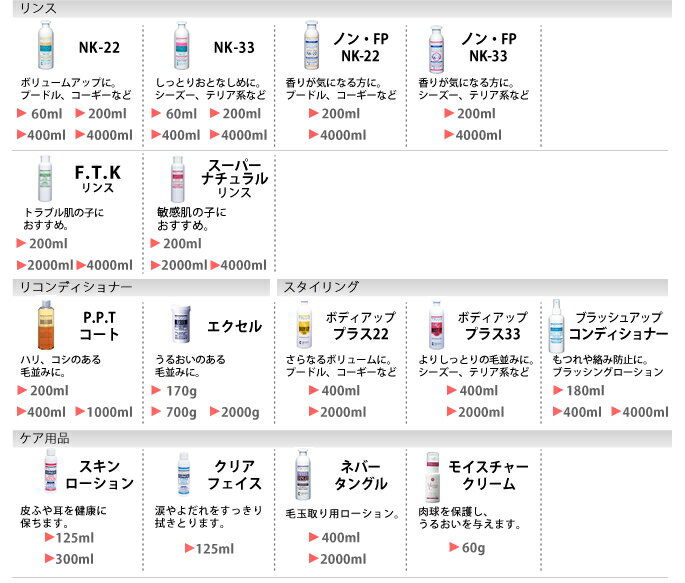Open スキンローション 300ml link

[x=74, y=559]
